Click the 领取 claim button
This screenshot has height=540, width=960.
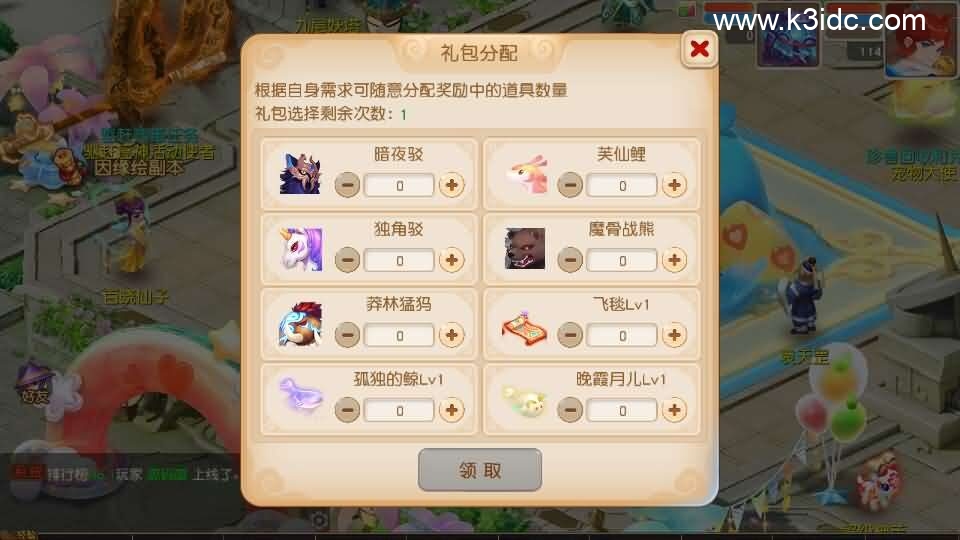coord(480,470)
